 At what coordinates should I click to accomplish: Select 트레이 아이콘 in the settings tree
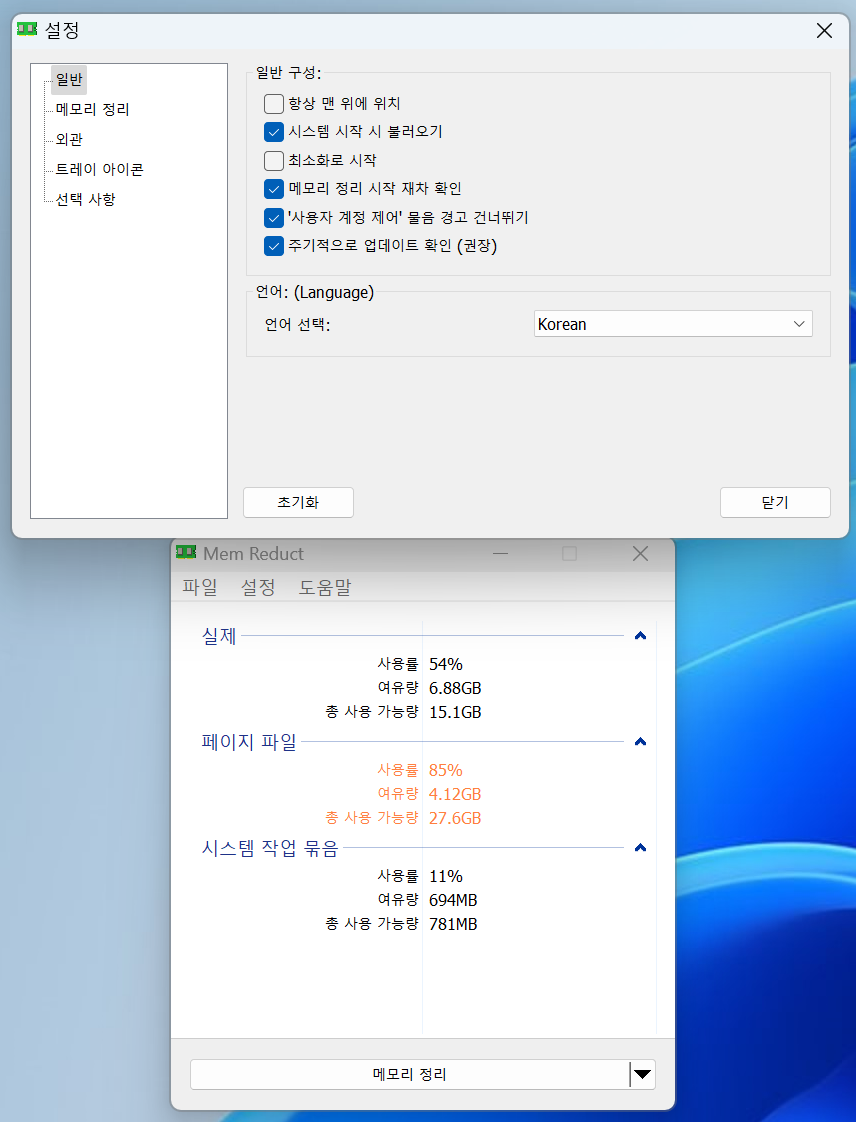tap(99, 170)
